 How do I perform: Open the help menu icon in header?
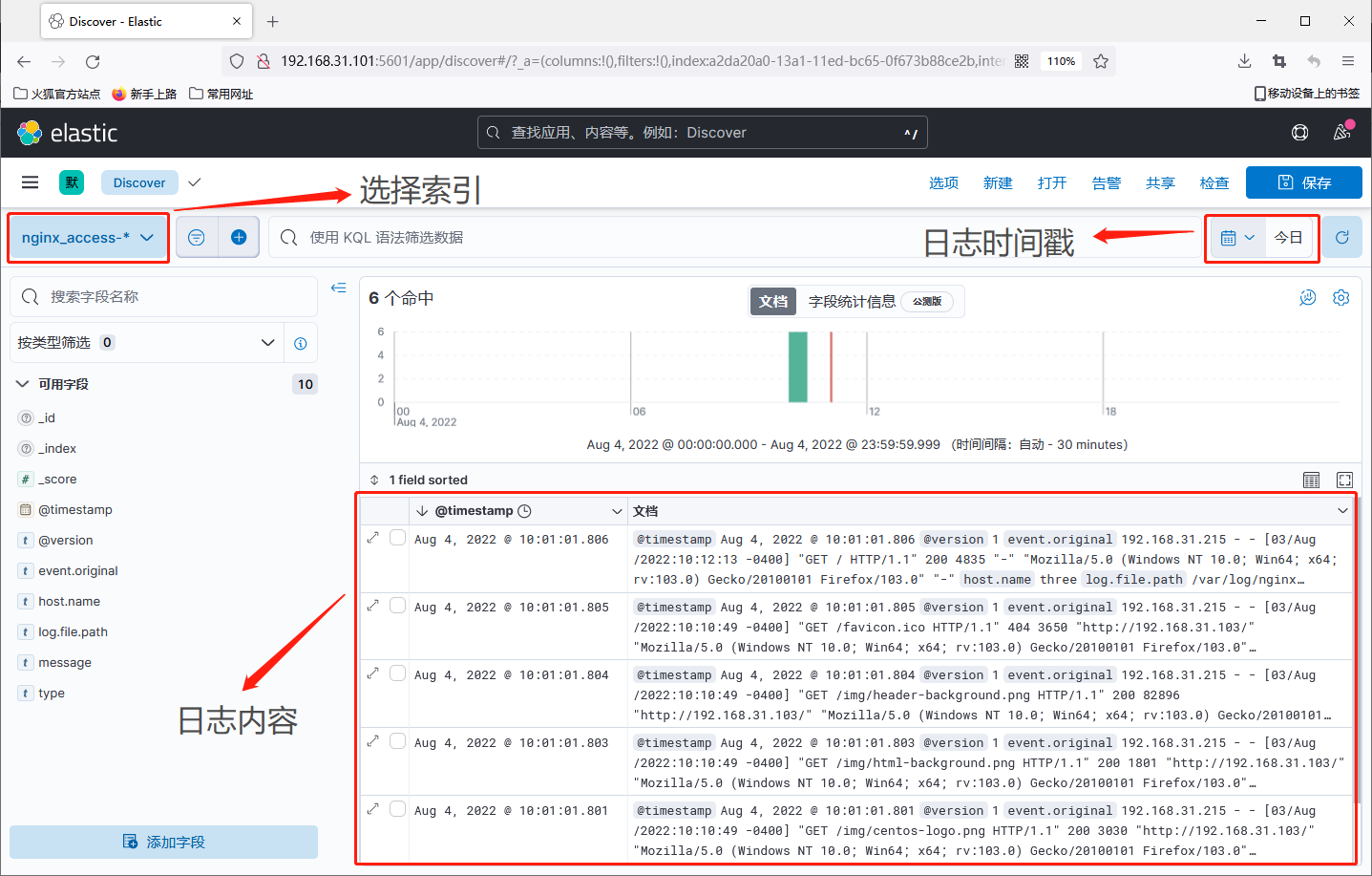coord(1299,133)
